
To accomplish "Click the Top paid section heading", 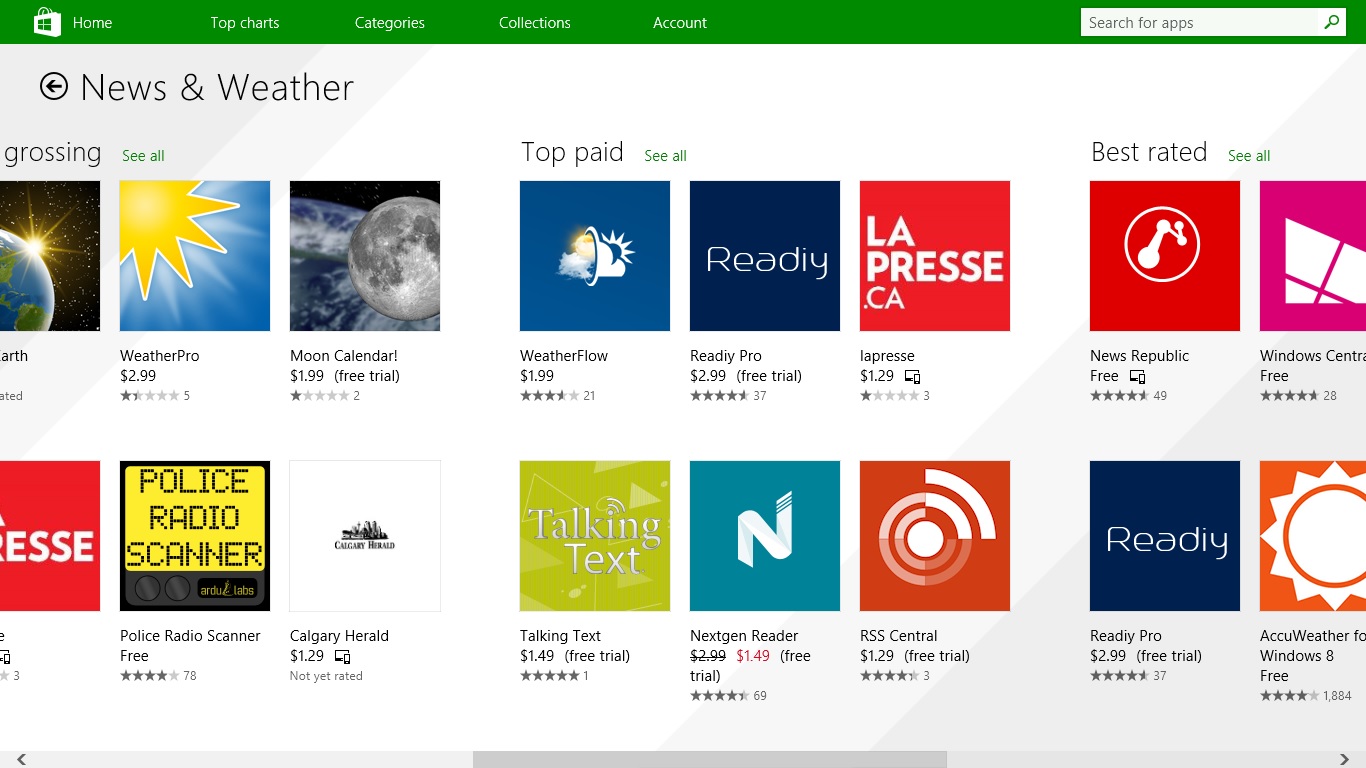I will coord(572,152).
